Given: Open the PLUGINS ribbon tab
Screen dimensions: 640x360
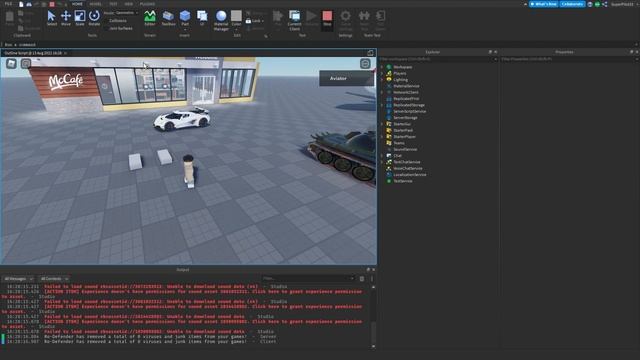Looking at the screenshot, I should [147, 4].
